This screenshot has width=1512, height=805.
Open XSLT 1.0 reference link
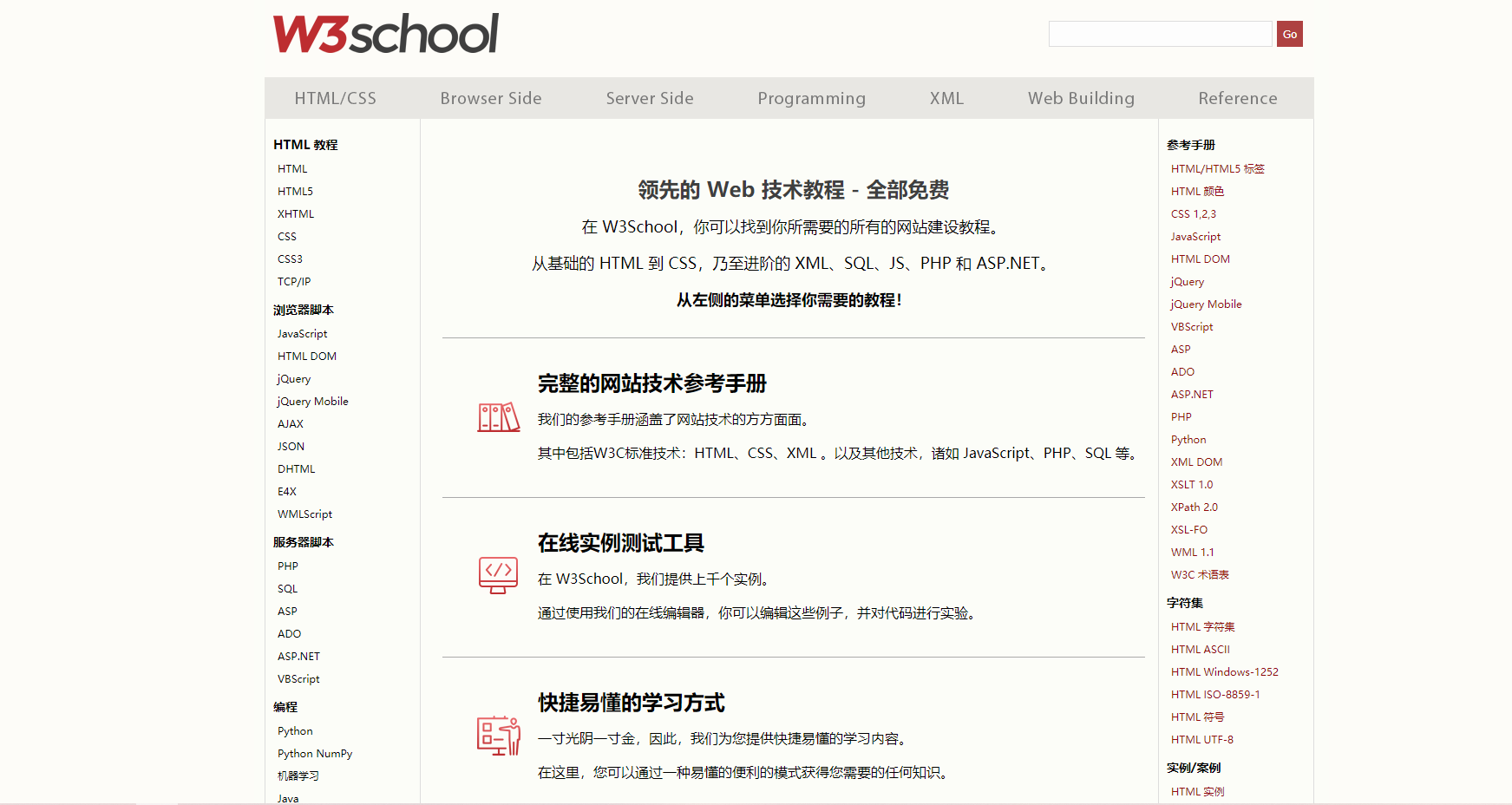[x=1192, y=484]
